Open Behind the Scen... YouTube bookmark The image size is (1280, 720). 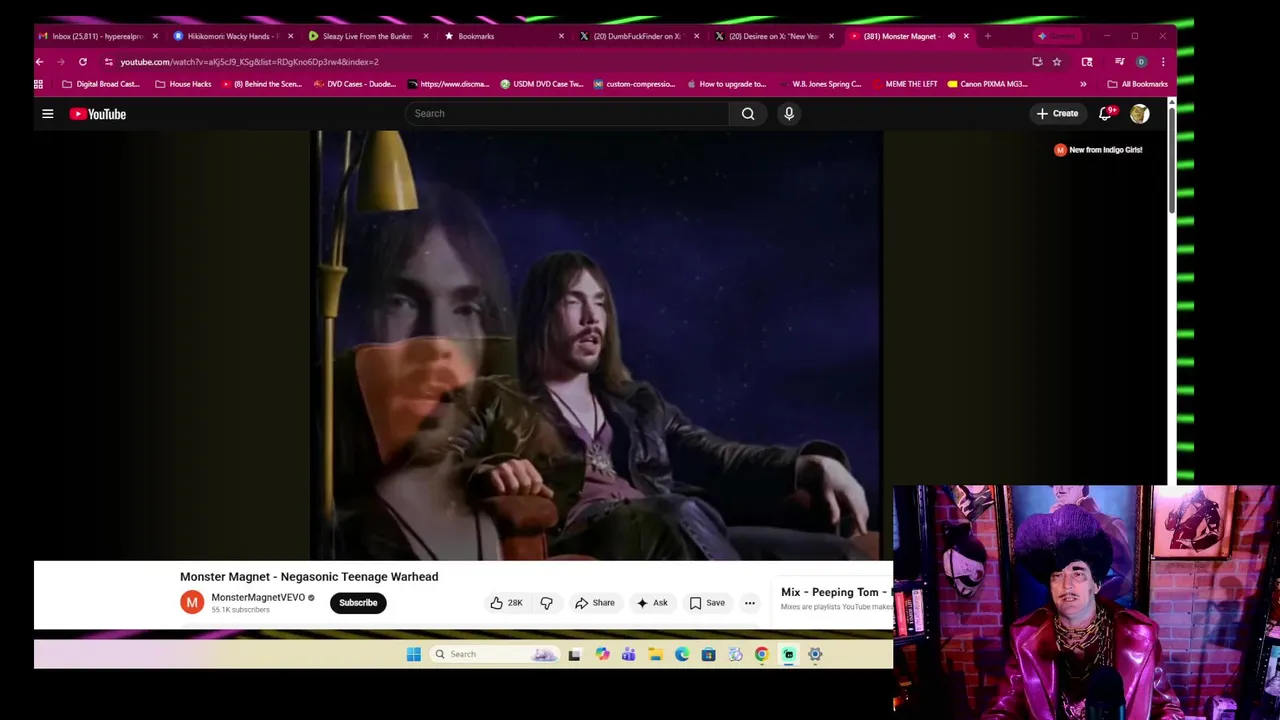tap(262, 84)
